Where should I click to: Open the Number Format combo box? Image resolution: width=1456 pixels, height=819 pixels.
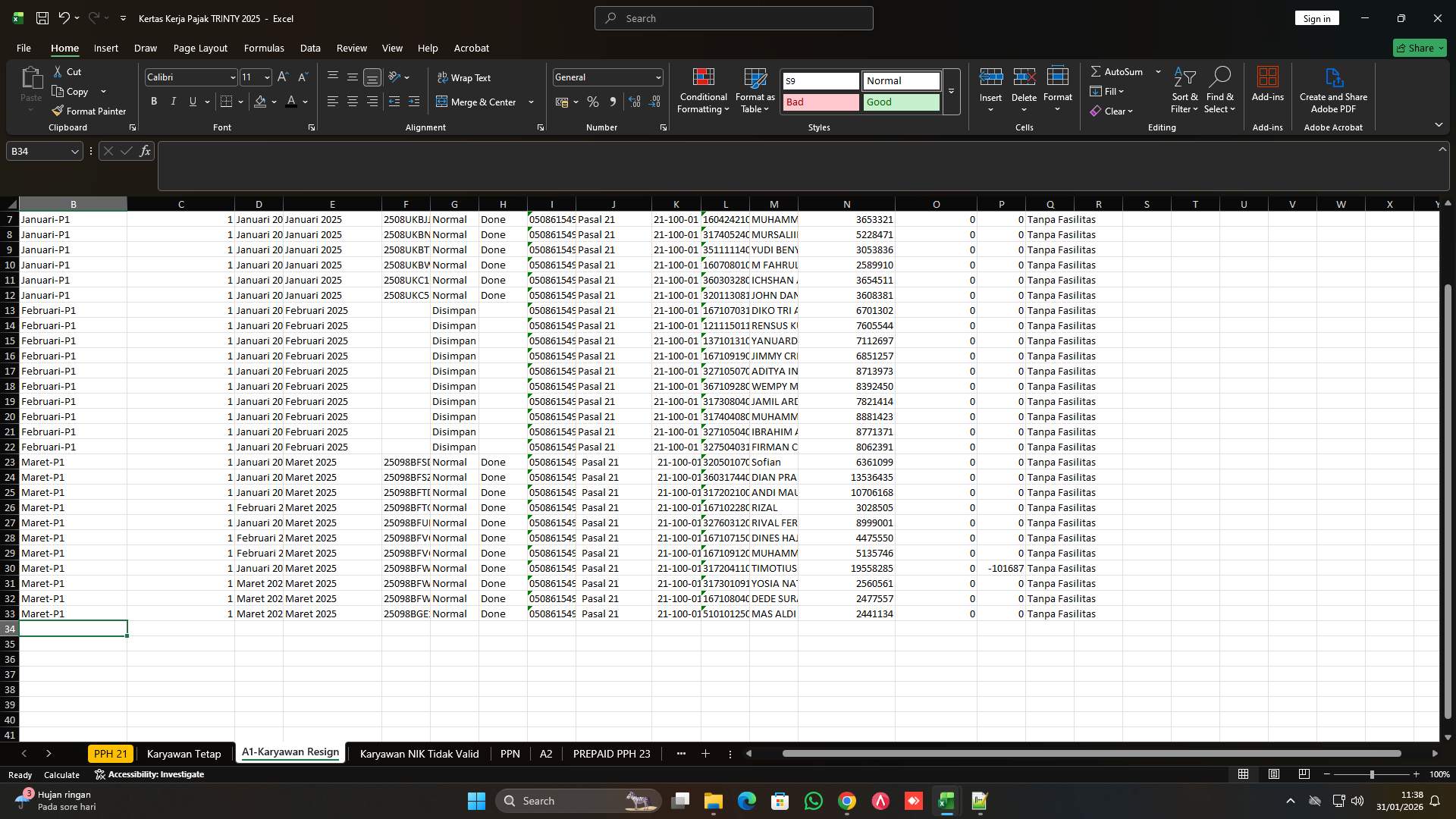click(x=607, y=77)
